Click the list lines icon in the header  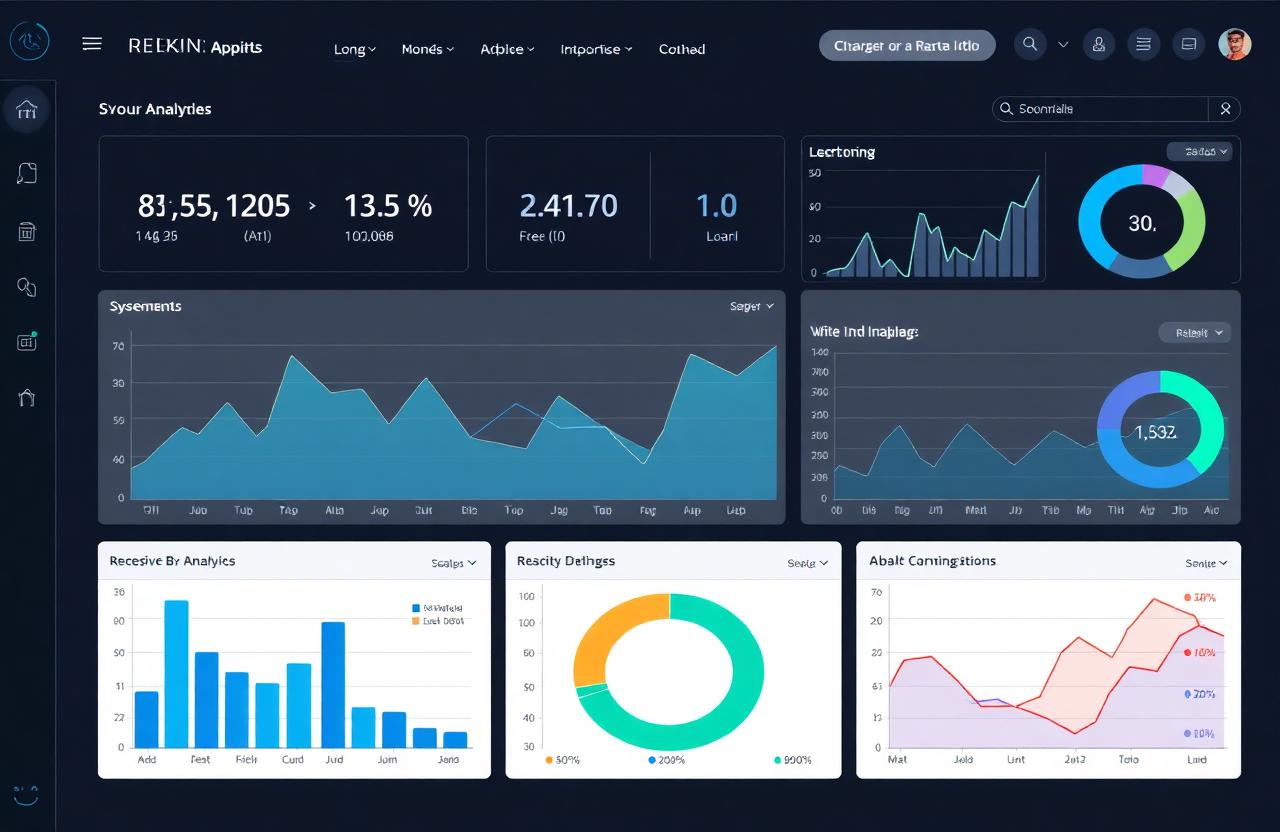1144,44
